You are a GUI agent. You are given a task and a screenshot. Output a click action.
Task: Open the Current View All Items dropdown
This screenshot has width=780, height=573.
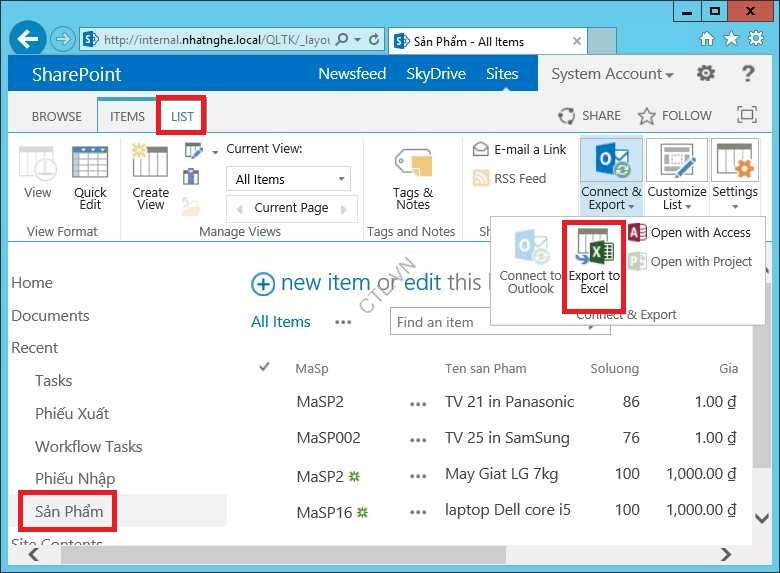click(289, 179)
